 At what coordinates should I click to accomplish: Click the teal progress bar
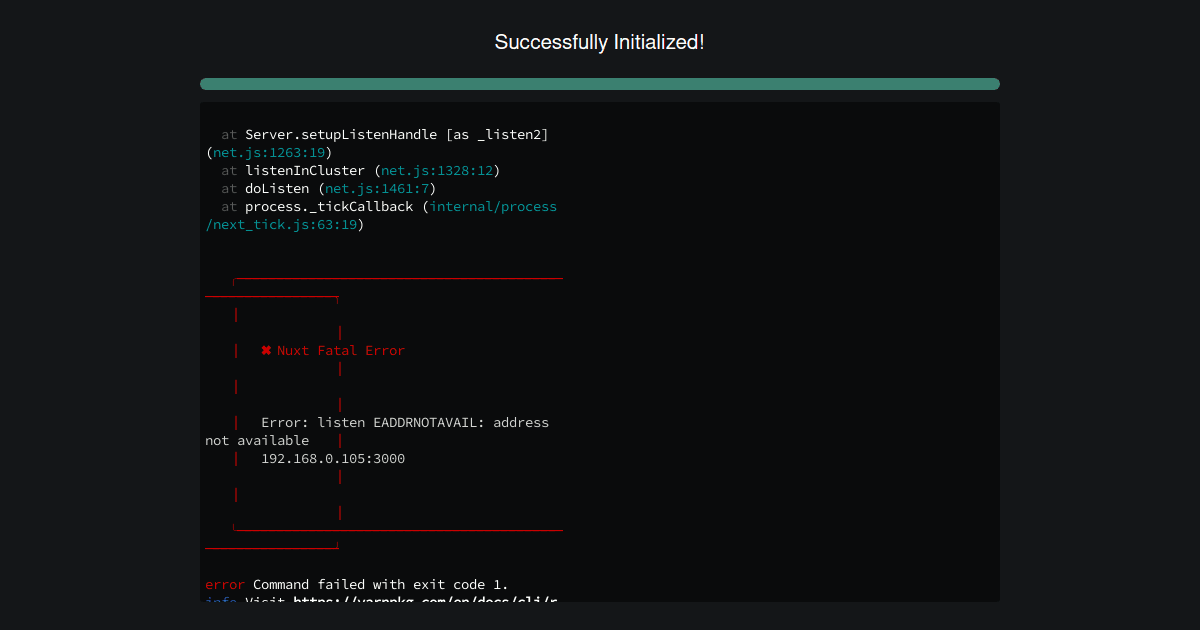pyautogui.click(x=599, y=84)
